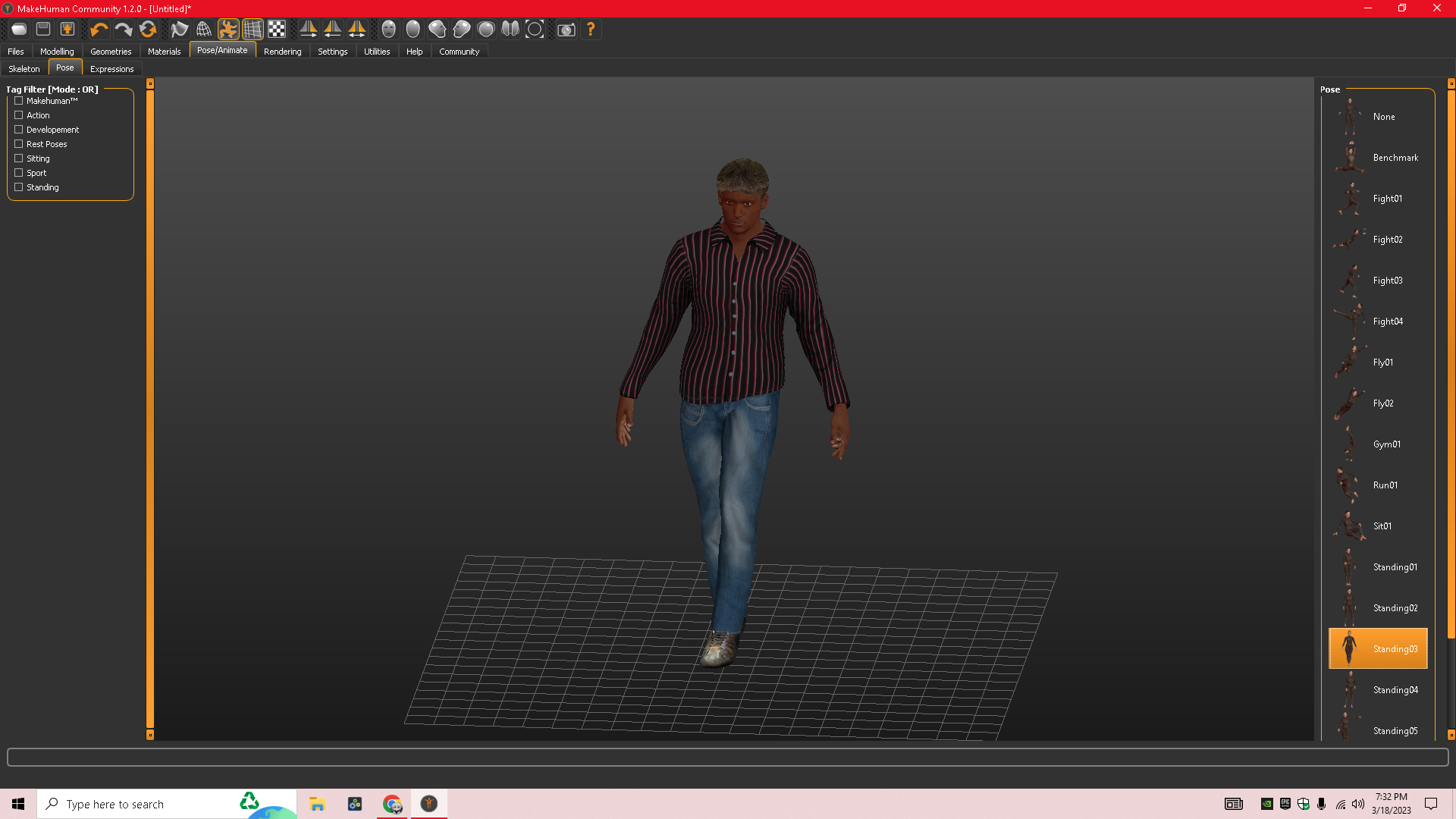This screenshot has width=1456, height=819.
Task: Open the question mark help icon
Action: point(591,30)
